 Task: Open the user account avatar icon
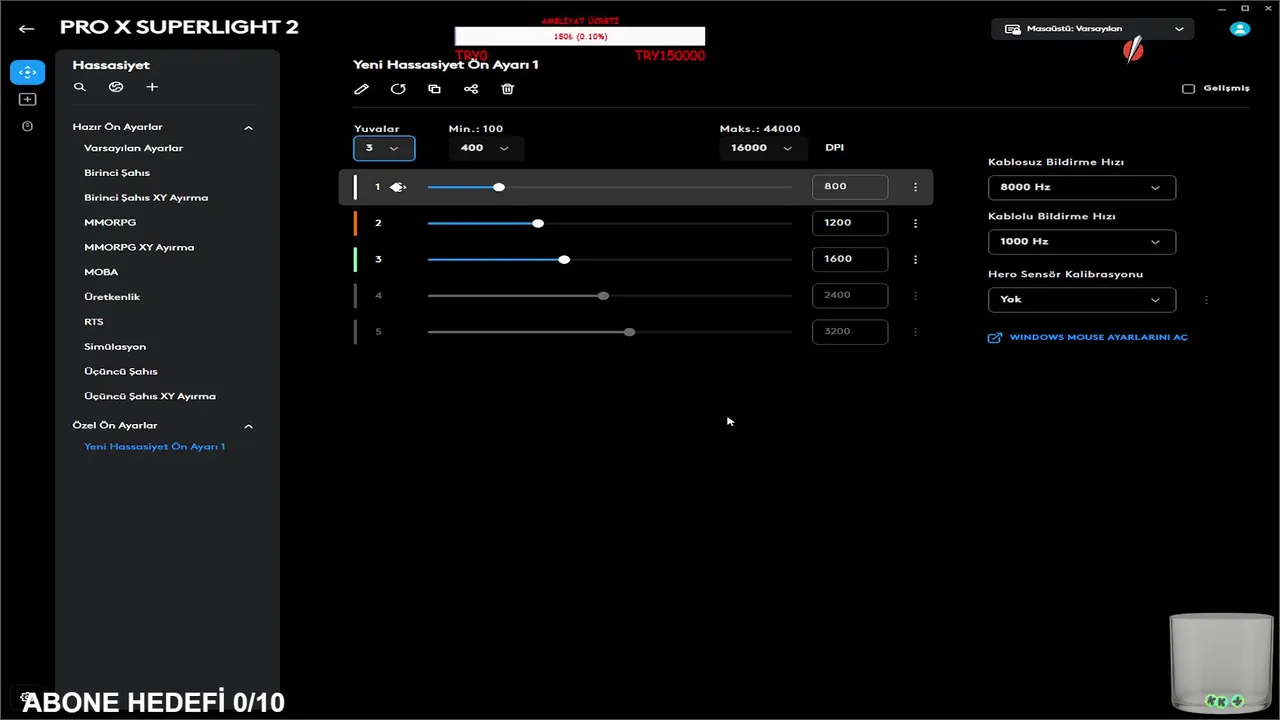(x=1240, y=29)
